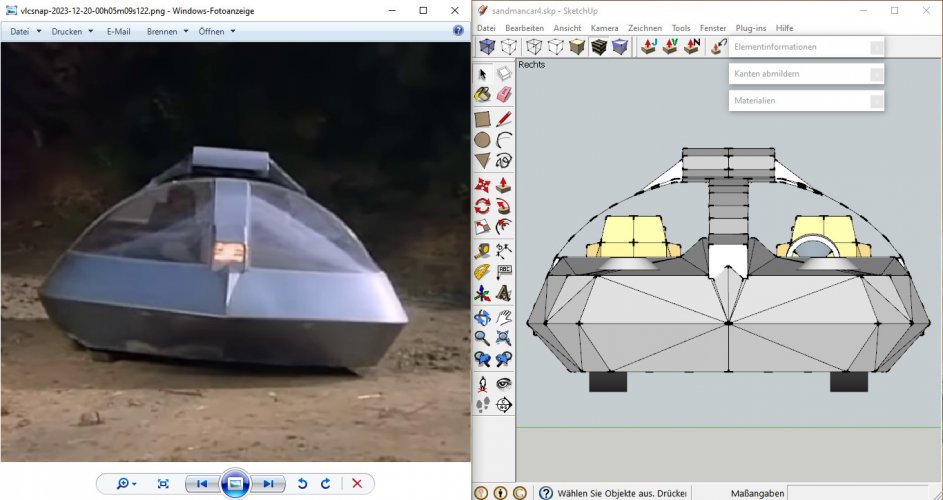Viewport: 943px width, 500px height.
Task: Choose the Rotate tool
Action: tap(482, 206)
